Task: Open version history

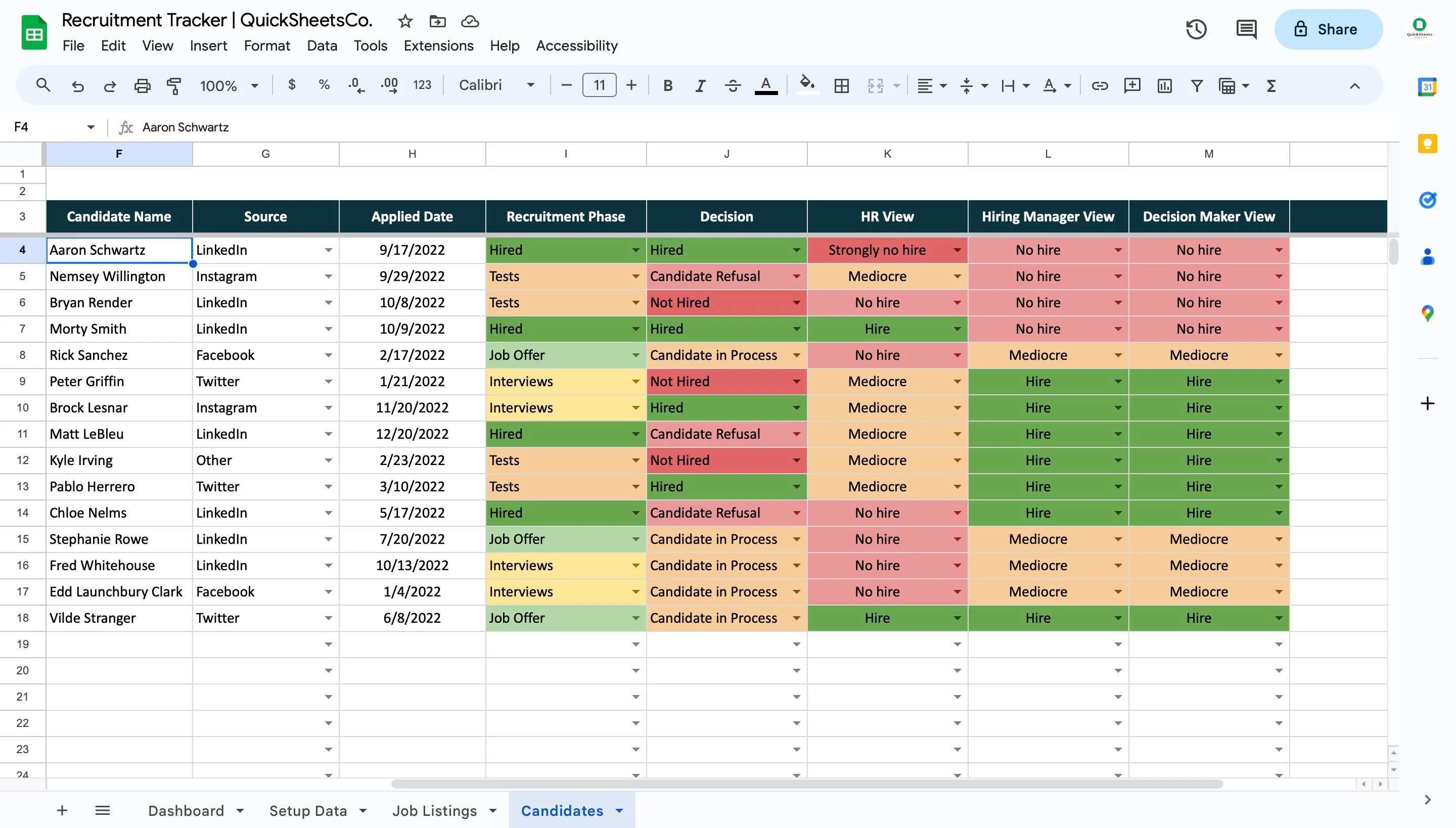Action: (1196, 29)
